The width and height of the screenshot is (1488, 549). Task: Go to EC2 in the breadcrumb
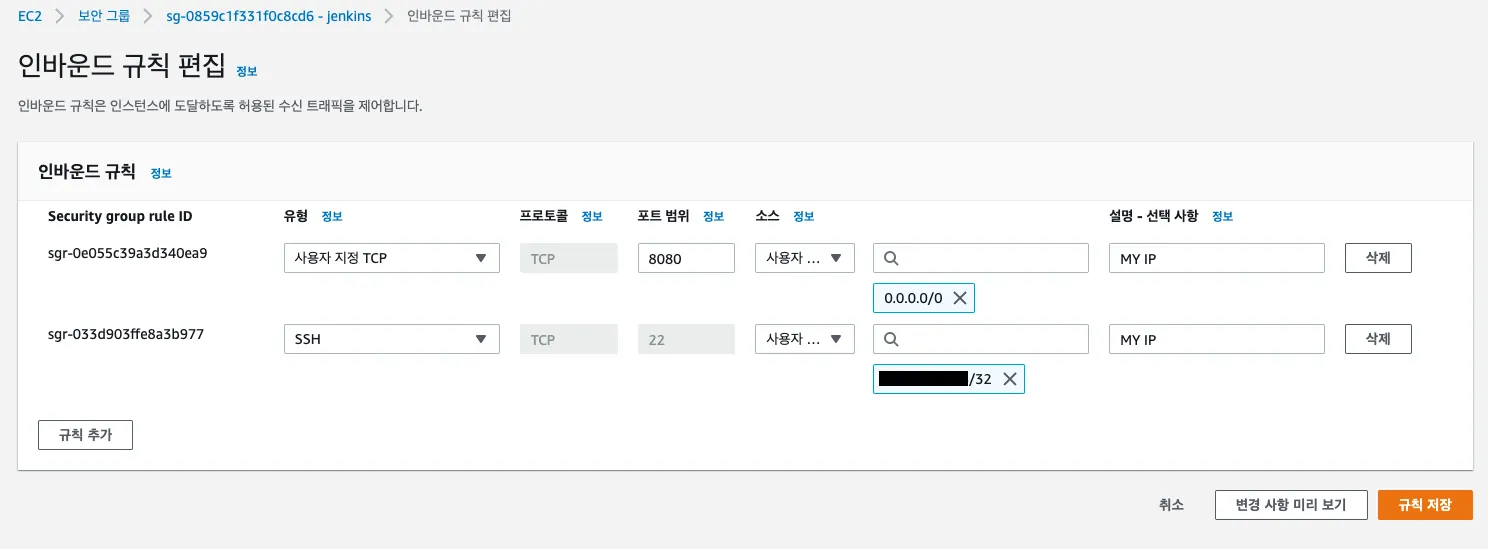30,17
